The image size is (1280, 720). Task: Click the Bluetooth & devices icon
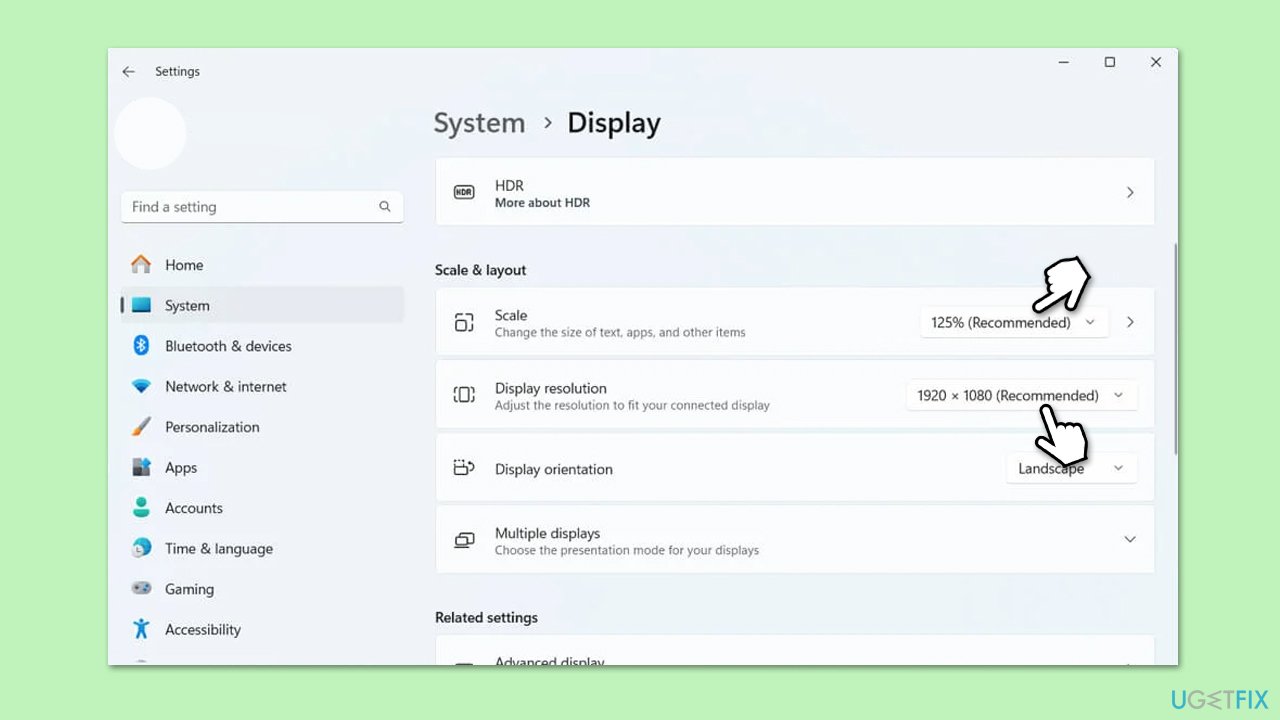(x=141, y=346)
